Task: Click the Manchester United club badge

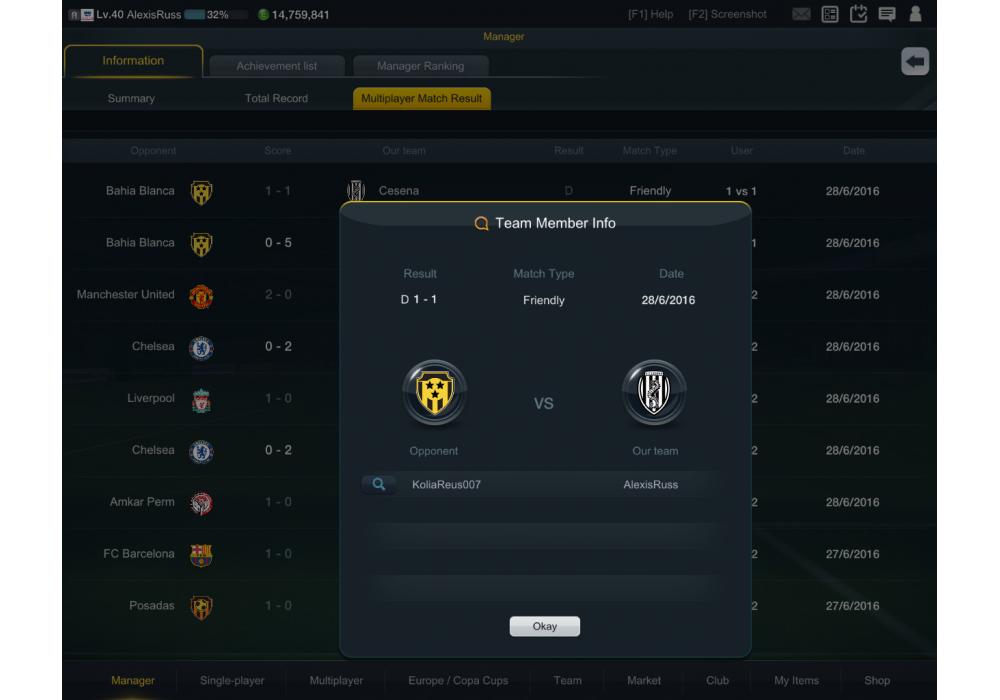Action: point(201,296)
